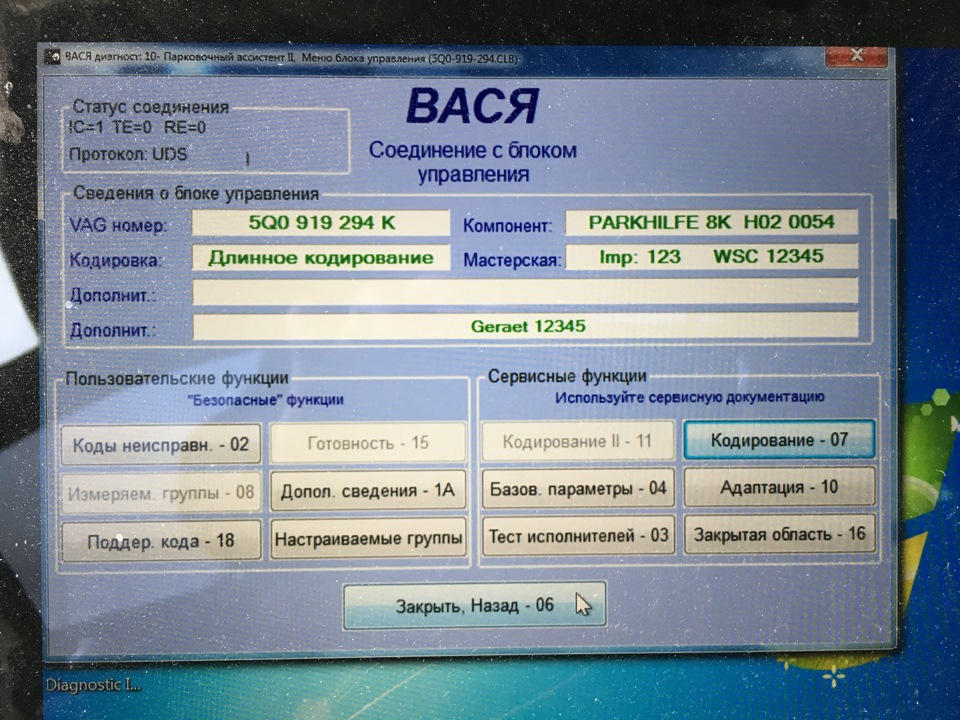This screenshot has height=720, width=960.
Task: Open "Допол. сведения - 1A" advanced info
Action: click(368, 490)
